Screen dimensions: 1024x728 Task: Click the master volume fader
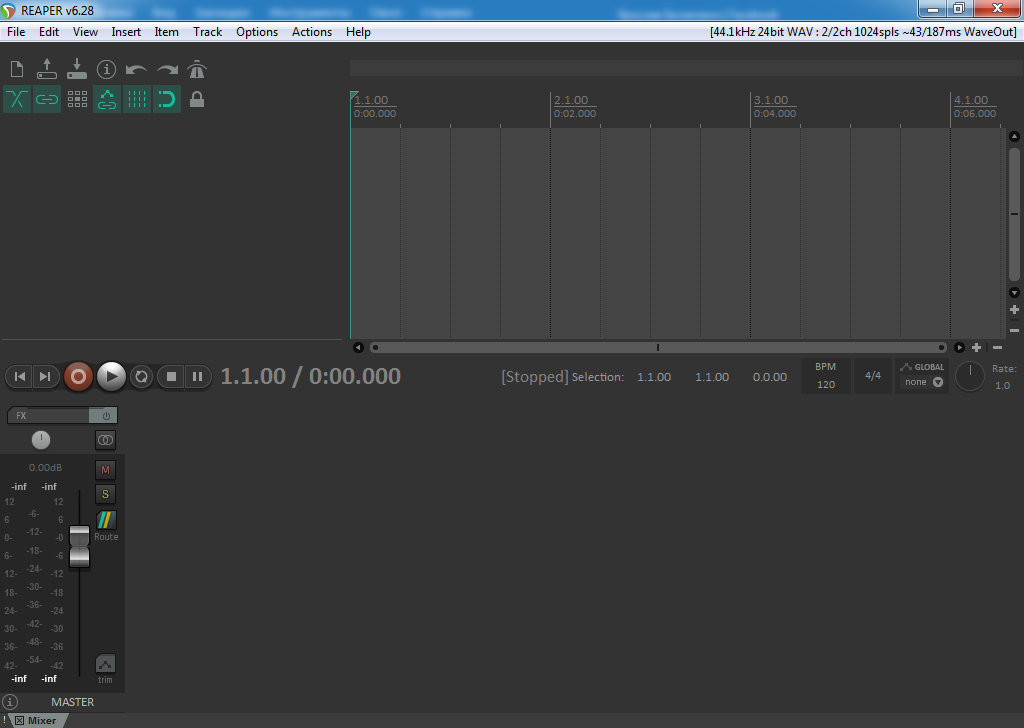(x=79, y=548)
